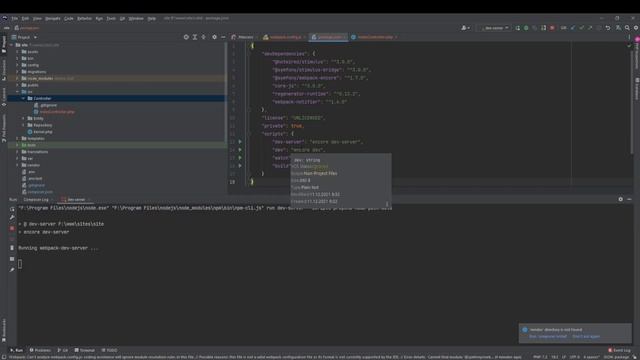This screenshot has width=640, height=360.
Task: Click the PHP version status bar entry
Action: click(x=540, y=357)
